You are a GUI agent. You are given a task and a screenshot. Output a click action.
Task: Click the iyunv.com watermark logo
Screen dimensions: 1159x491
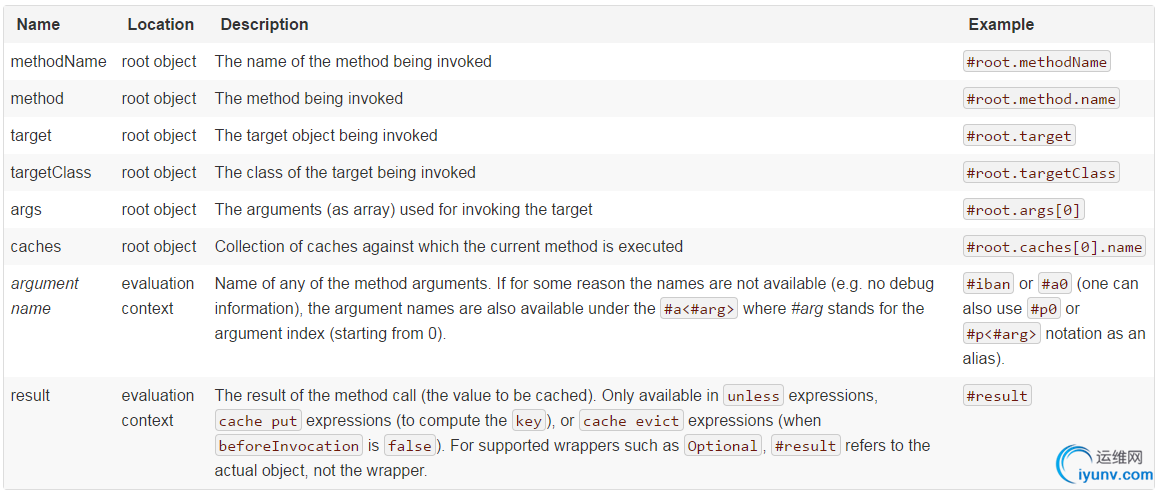(1102, 462)
